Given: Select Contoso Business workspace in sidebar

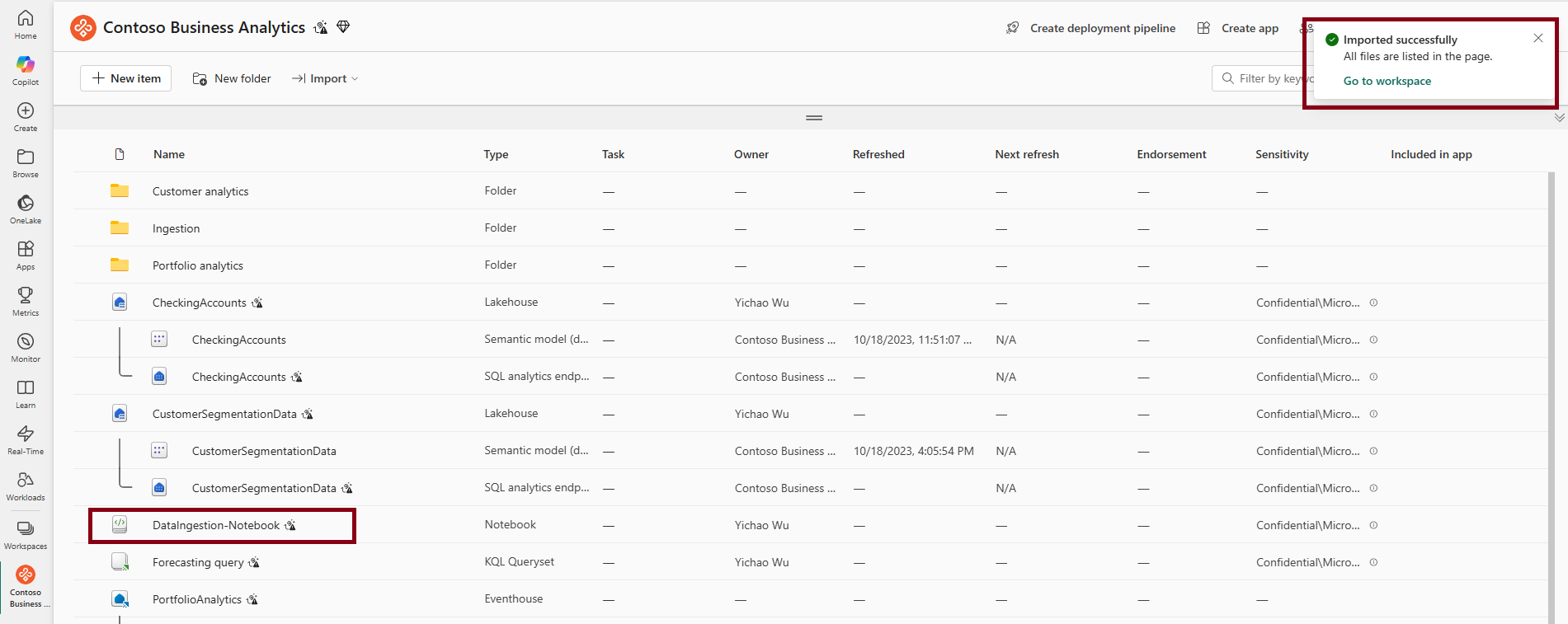Looking at the screenshot, I should click(x=26, y=586).
